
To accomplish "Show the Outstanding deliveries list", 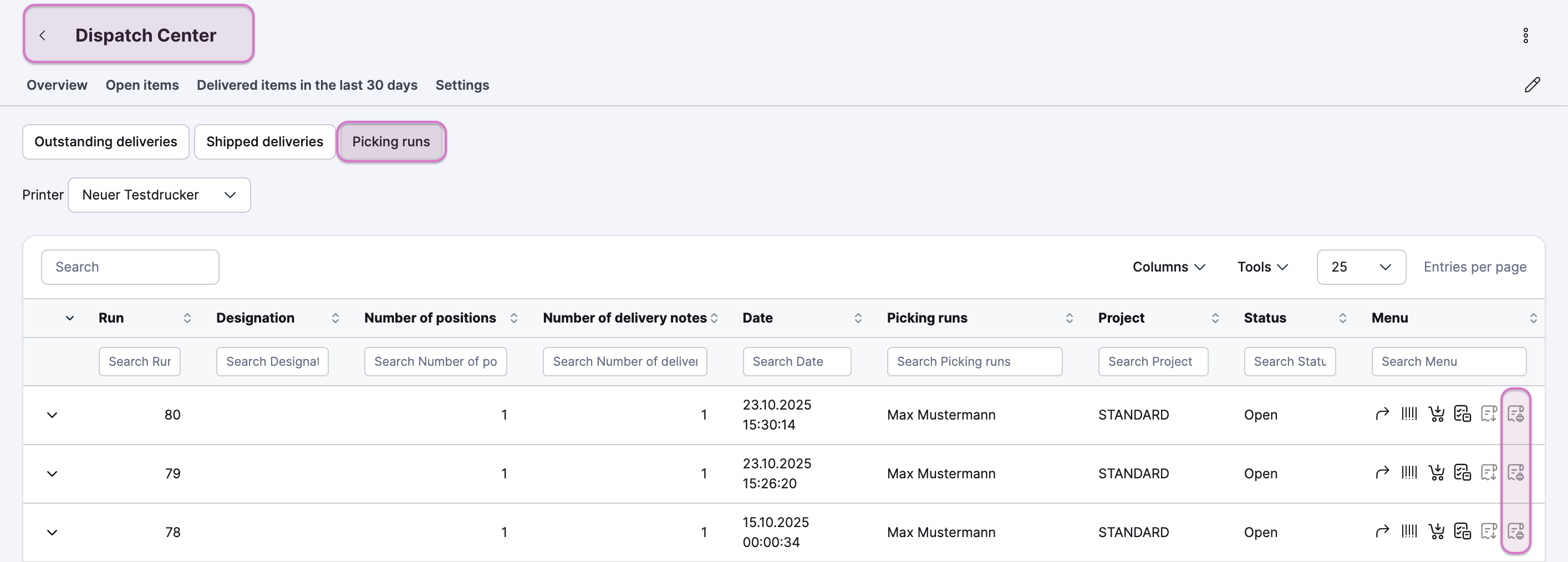I will [105, 142].
